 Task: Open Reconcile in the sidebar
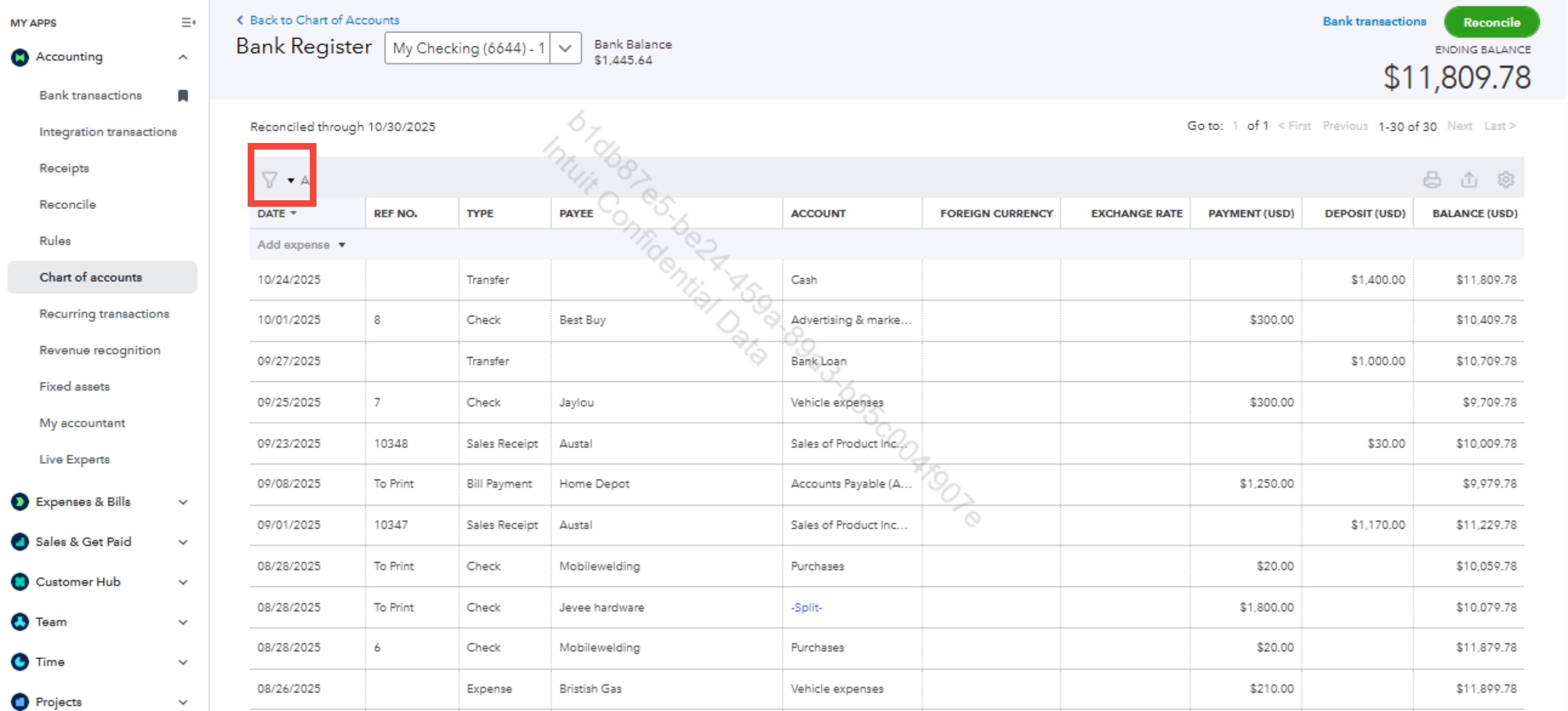point(67,205)
